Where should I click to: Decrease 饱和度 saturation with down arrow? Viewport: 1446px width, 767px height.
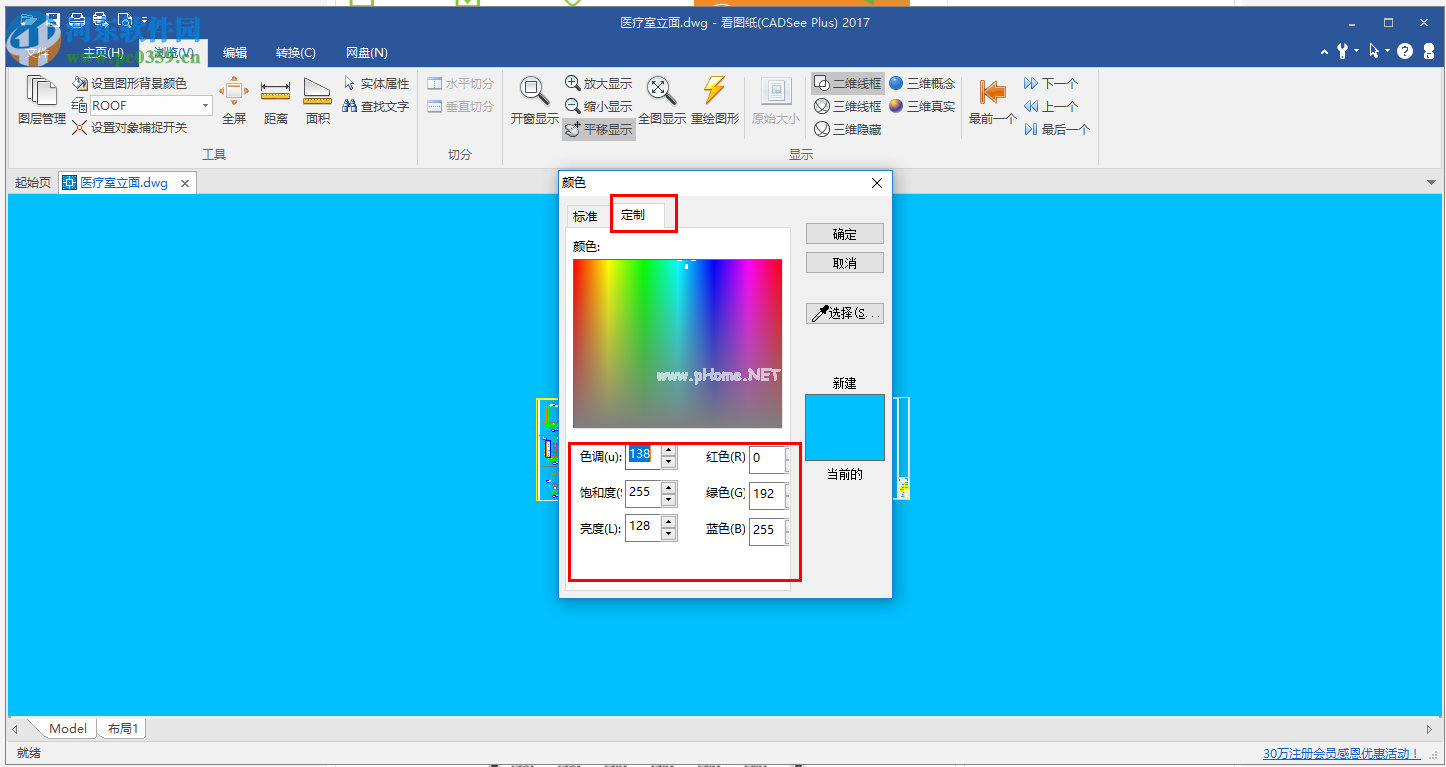668,498
